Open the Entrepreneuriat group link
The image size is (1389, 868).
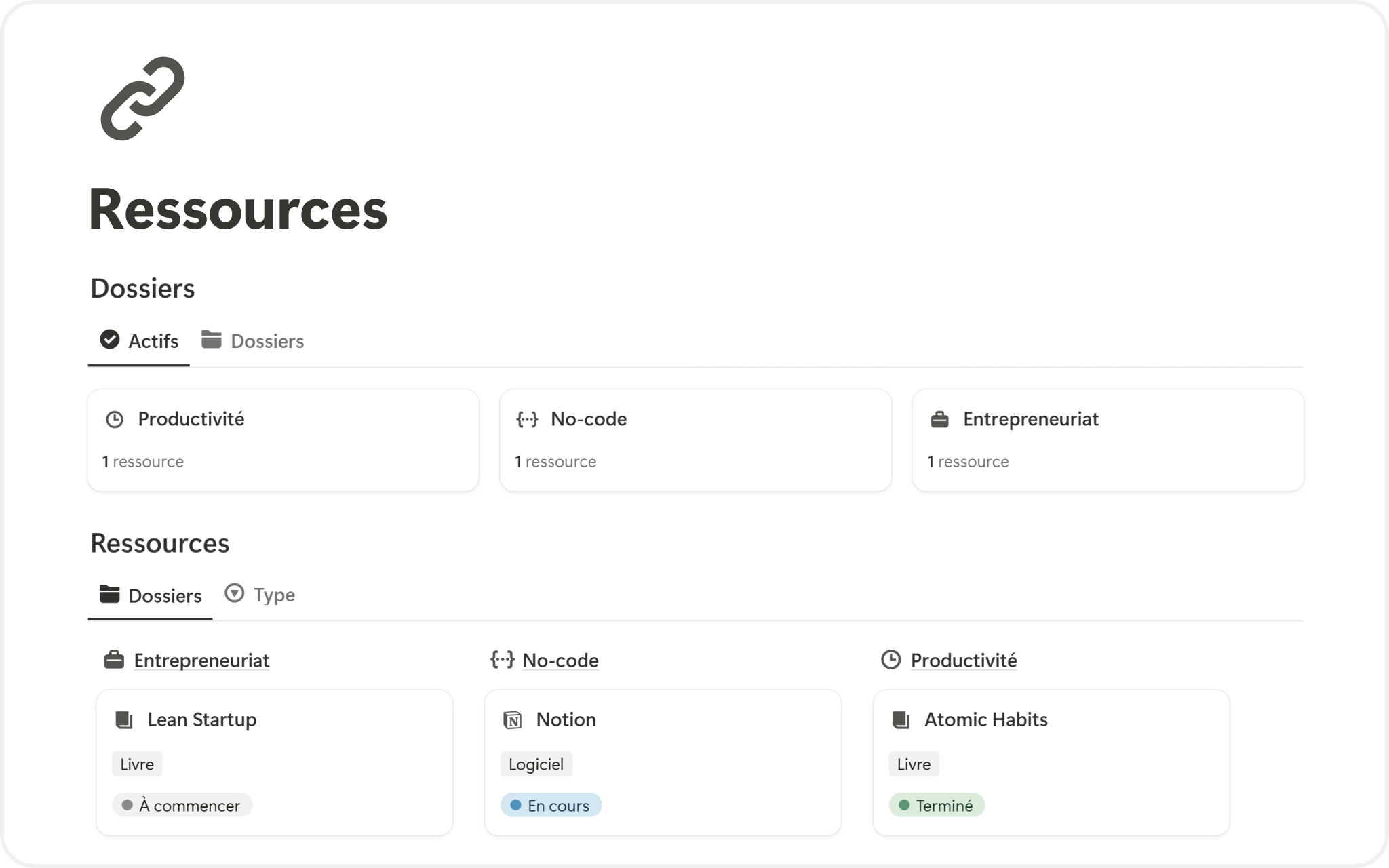201,660
